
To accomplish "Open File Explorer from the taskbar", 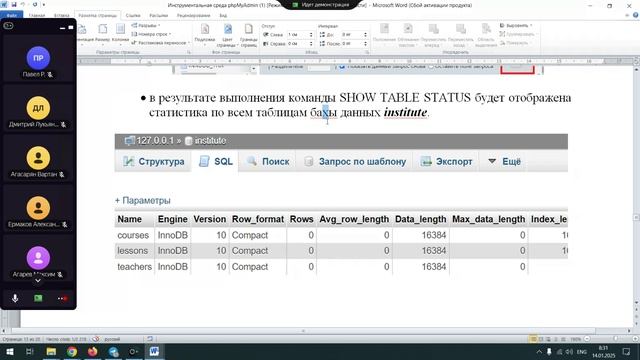I will tap(51, 351).
